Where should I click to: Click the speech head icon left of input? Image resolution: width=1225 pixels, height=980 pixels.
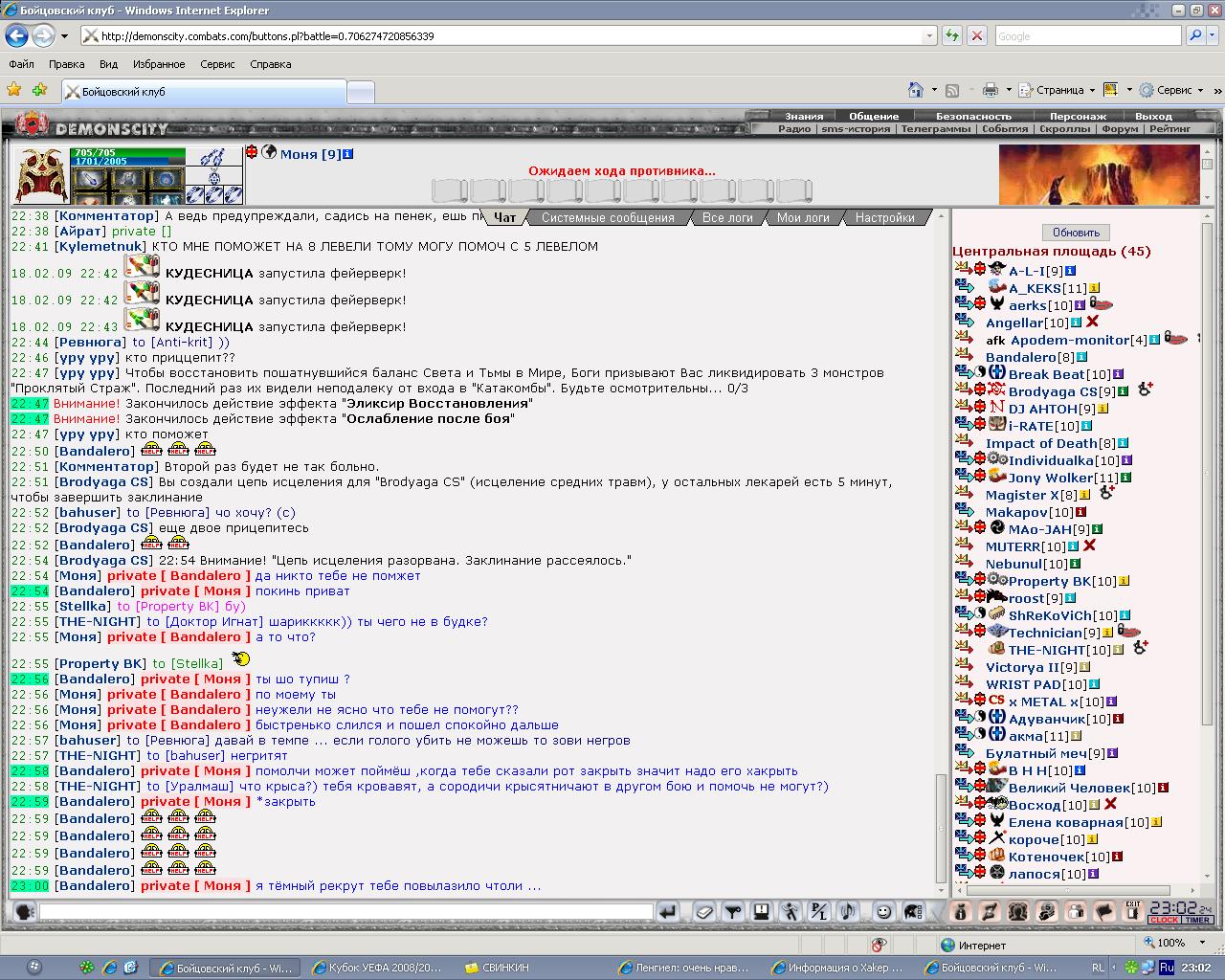pyautogui.click(x=25, y=912)
